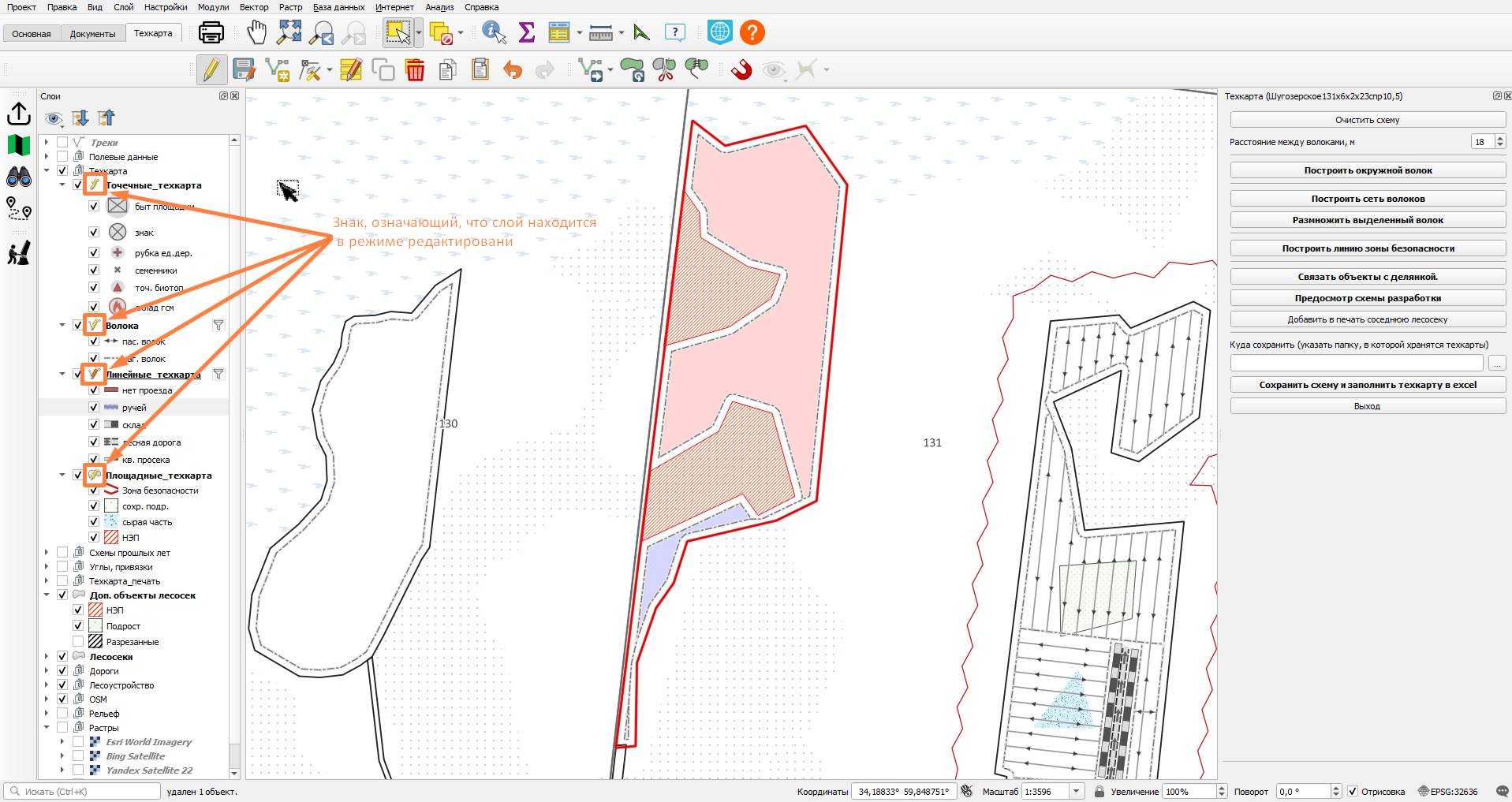Click the binoculars icon in left sidebar

pyautogui.click(x=19, y=177)
